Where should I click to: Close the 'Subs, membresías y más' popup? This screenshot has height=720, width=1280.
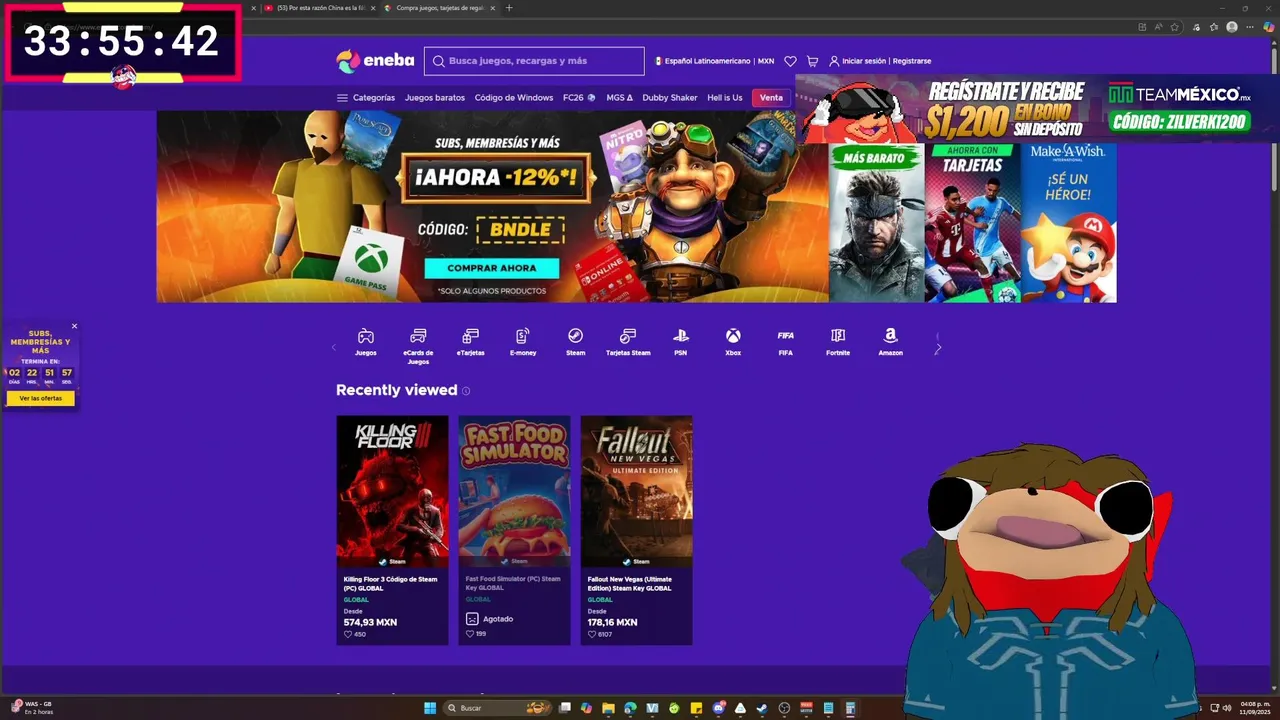(x=74, y=326)
